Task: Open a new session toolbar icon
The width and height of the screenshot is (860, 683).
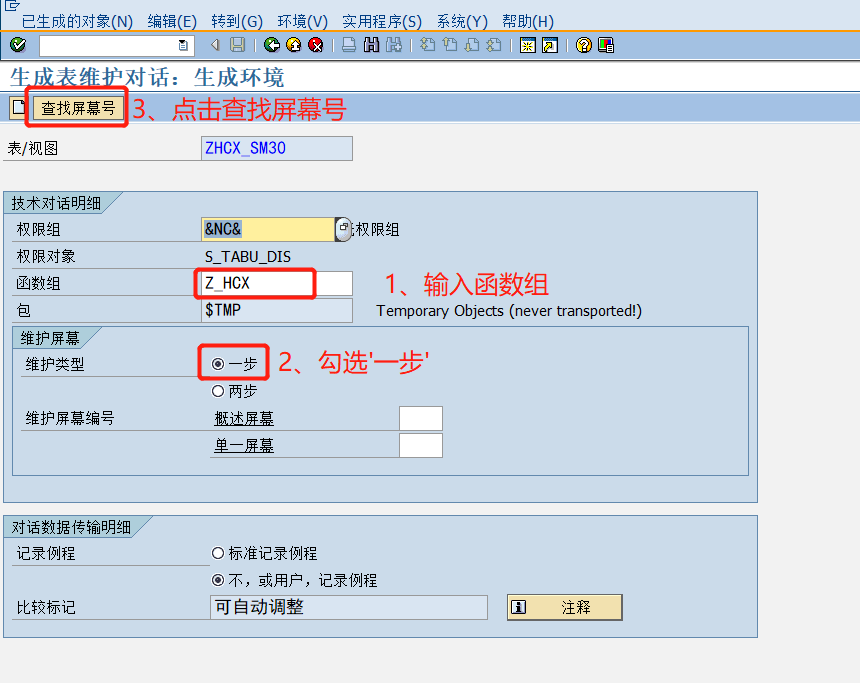Action: (526, 44)
